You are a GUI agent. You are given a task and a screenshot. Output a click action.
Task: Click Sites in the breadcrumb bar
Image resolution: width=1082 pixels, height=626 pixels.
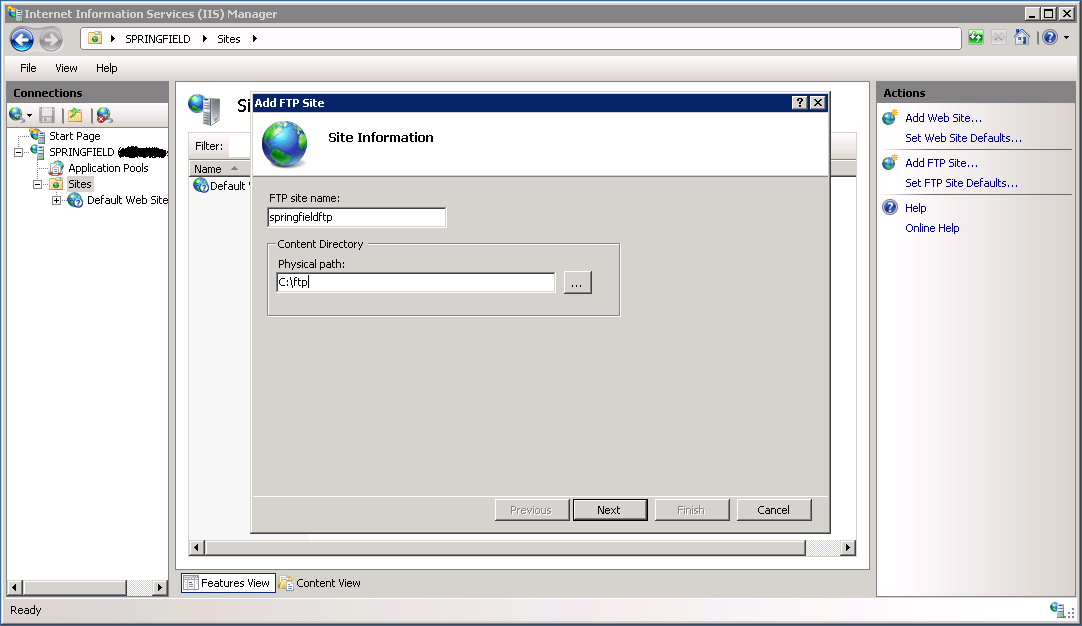tap(228, 39)
